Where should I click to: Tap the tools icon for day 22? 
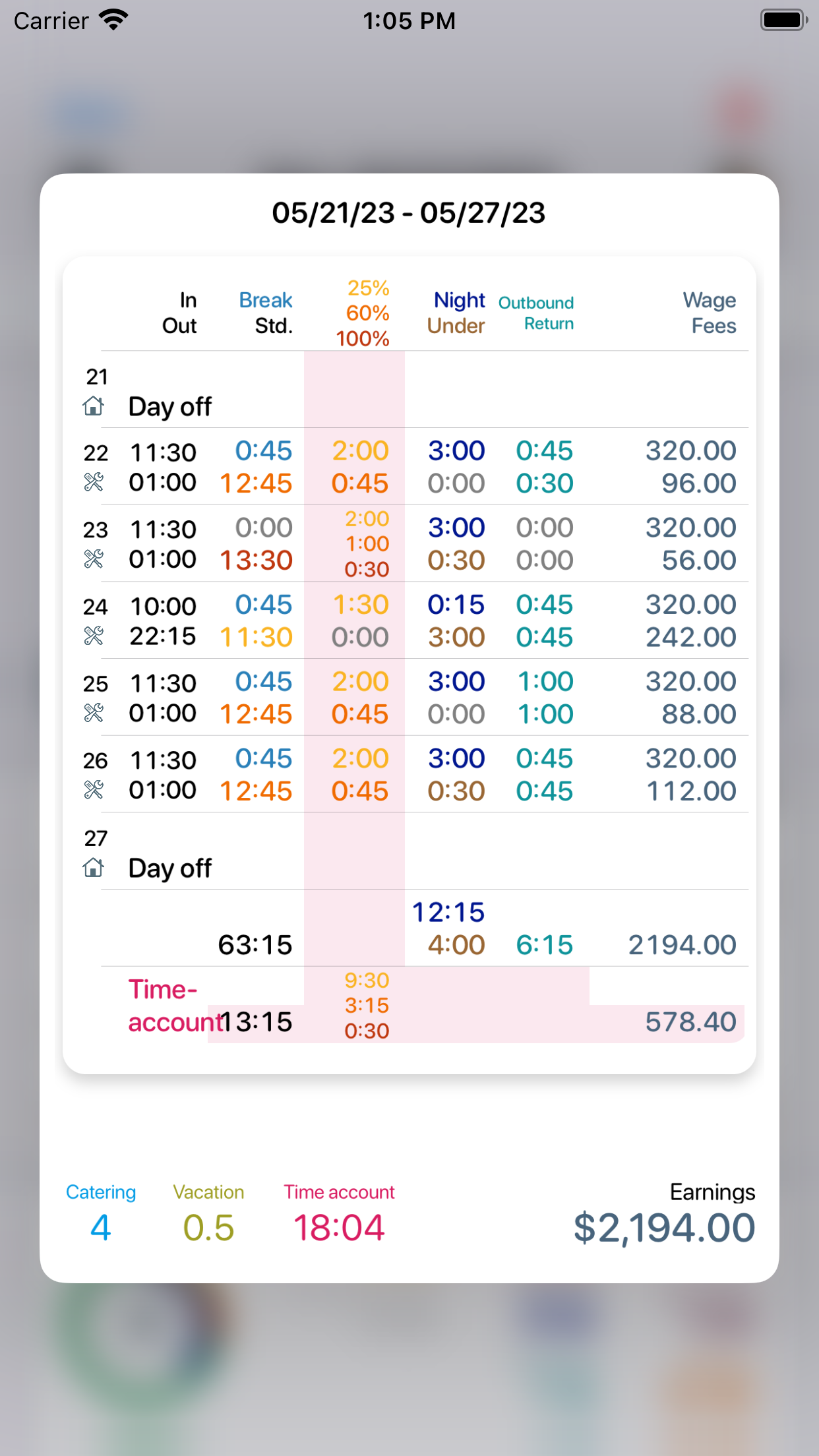click(x=94, y=483)
